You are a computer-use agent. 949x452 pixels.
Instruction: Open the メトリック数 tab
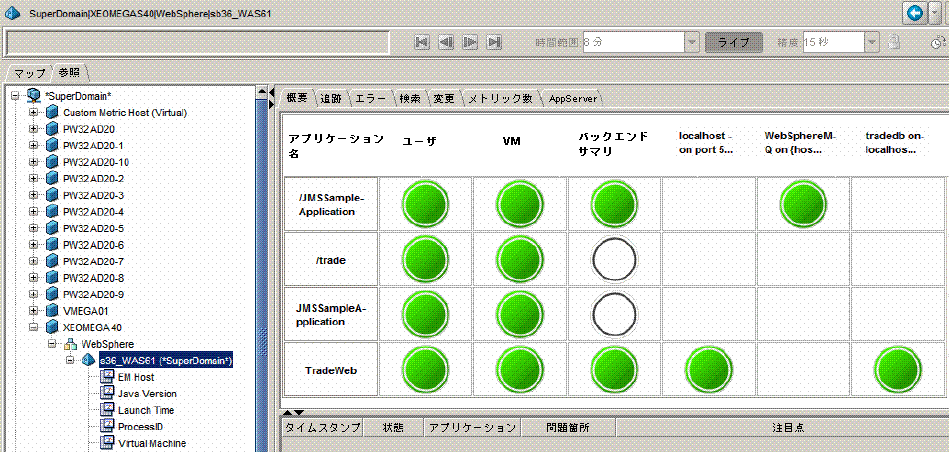point(501,98)
